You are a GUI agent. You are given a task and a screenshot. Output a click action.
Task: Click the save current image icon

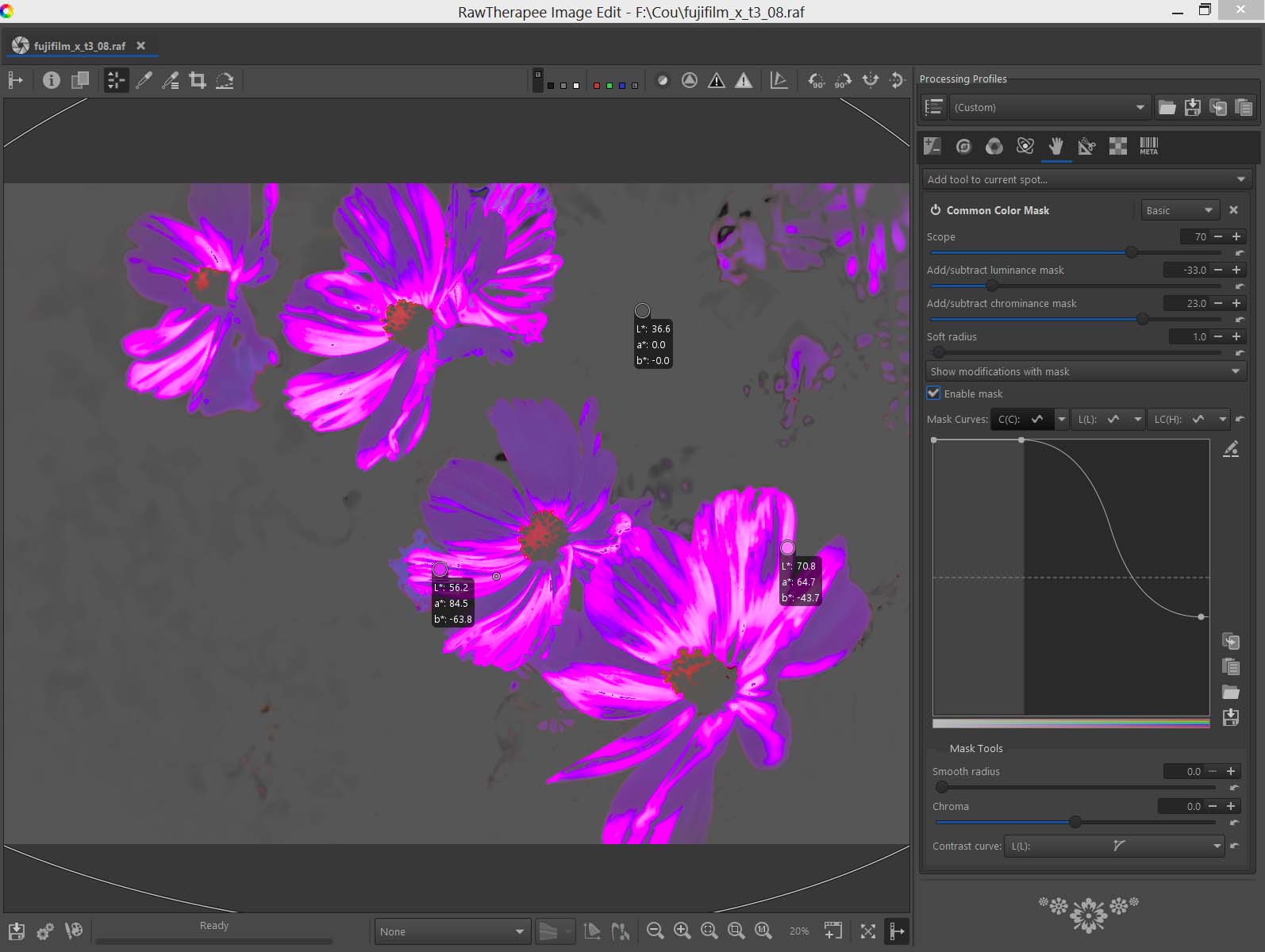point(16,931)
